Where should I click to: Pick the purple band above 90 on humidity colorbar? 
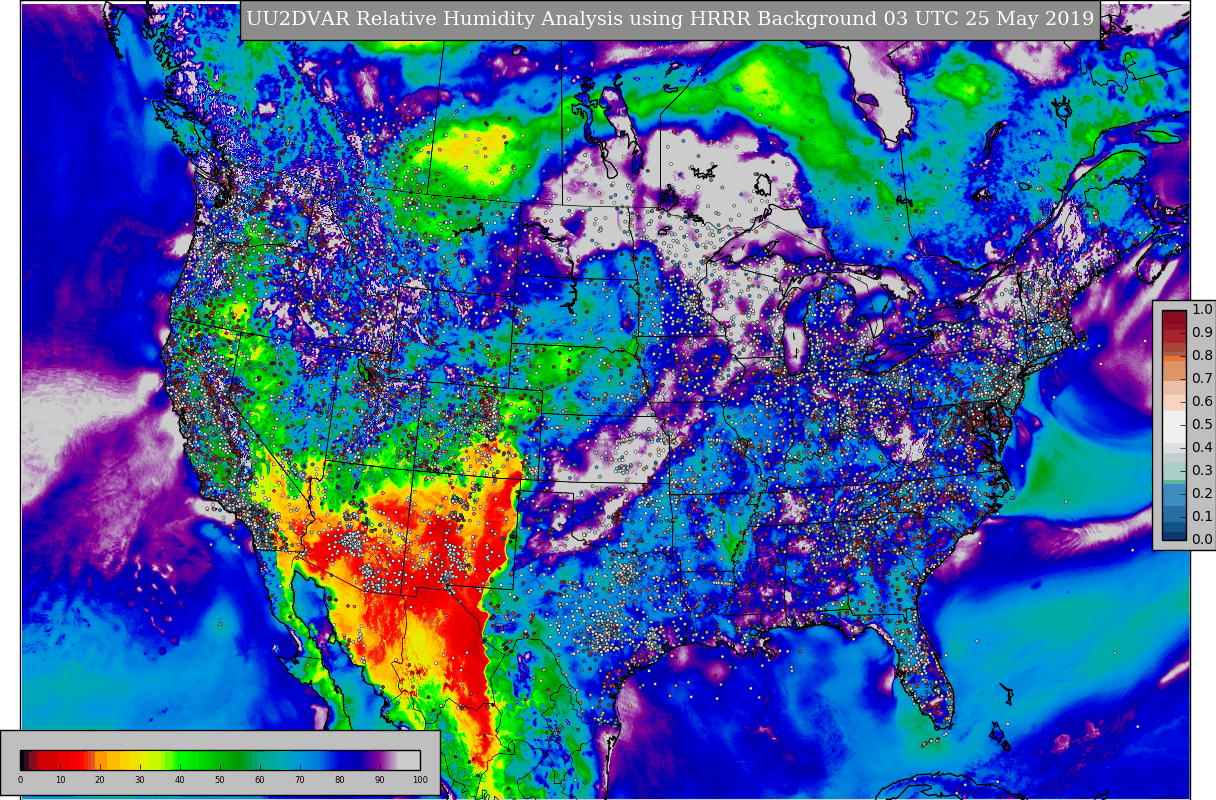point(378,760)
